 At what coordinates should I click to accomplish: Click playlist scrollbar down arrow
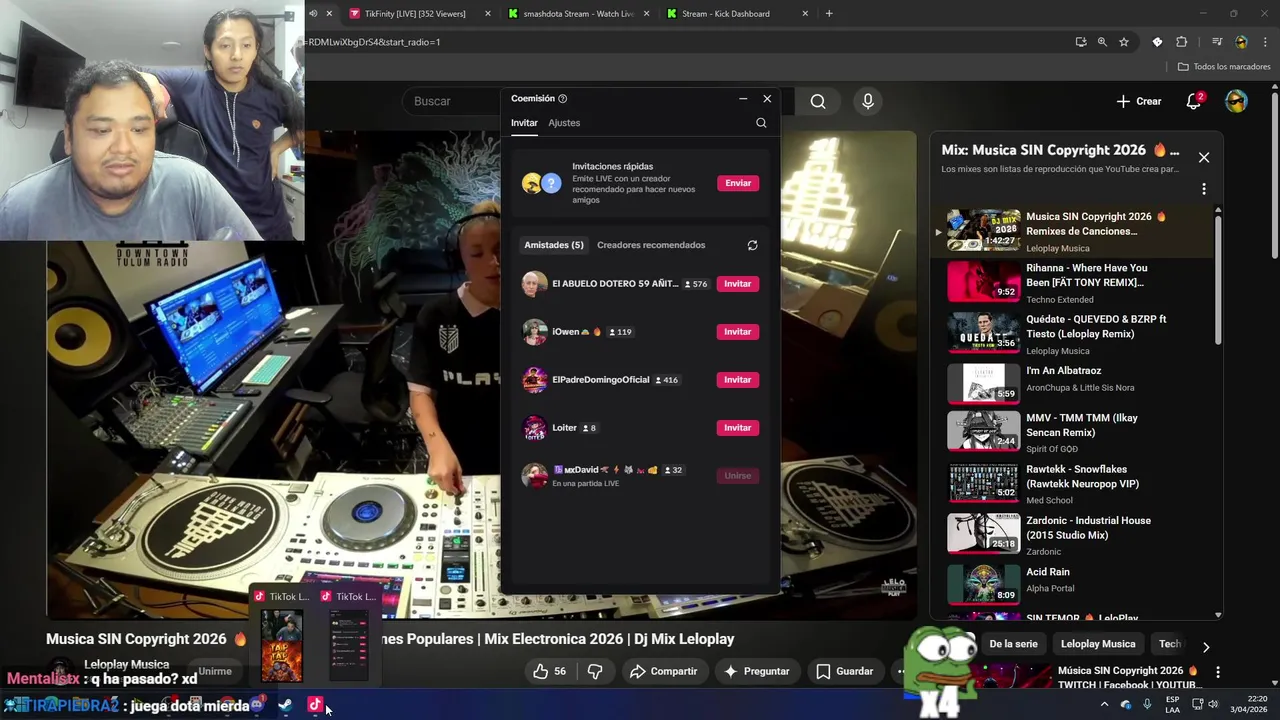click(1218, 615)
